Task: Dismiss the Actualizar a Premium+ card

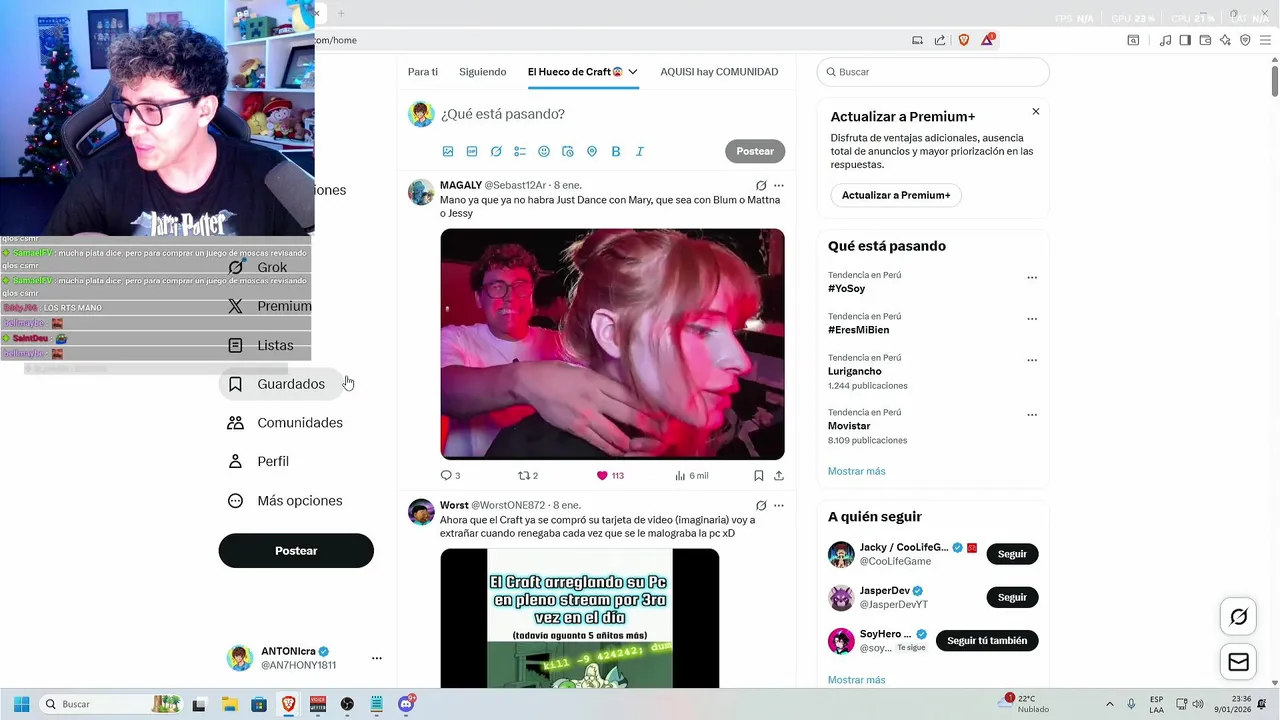Action: [x=1036, y=111]
